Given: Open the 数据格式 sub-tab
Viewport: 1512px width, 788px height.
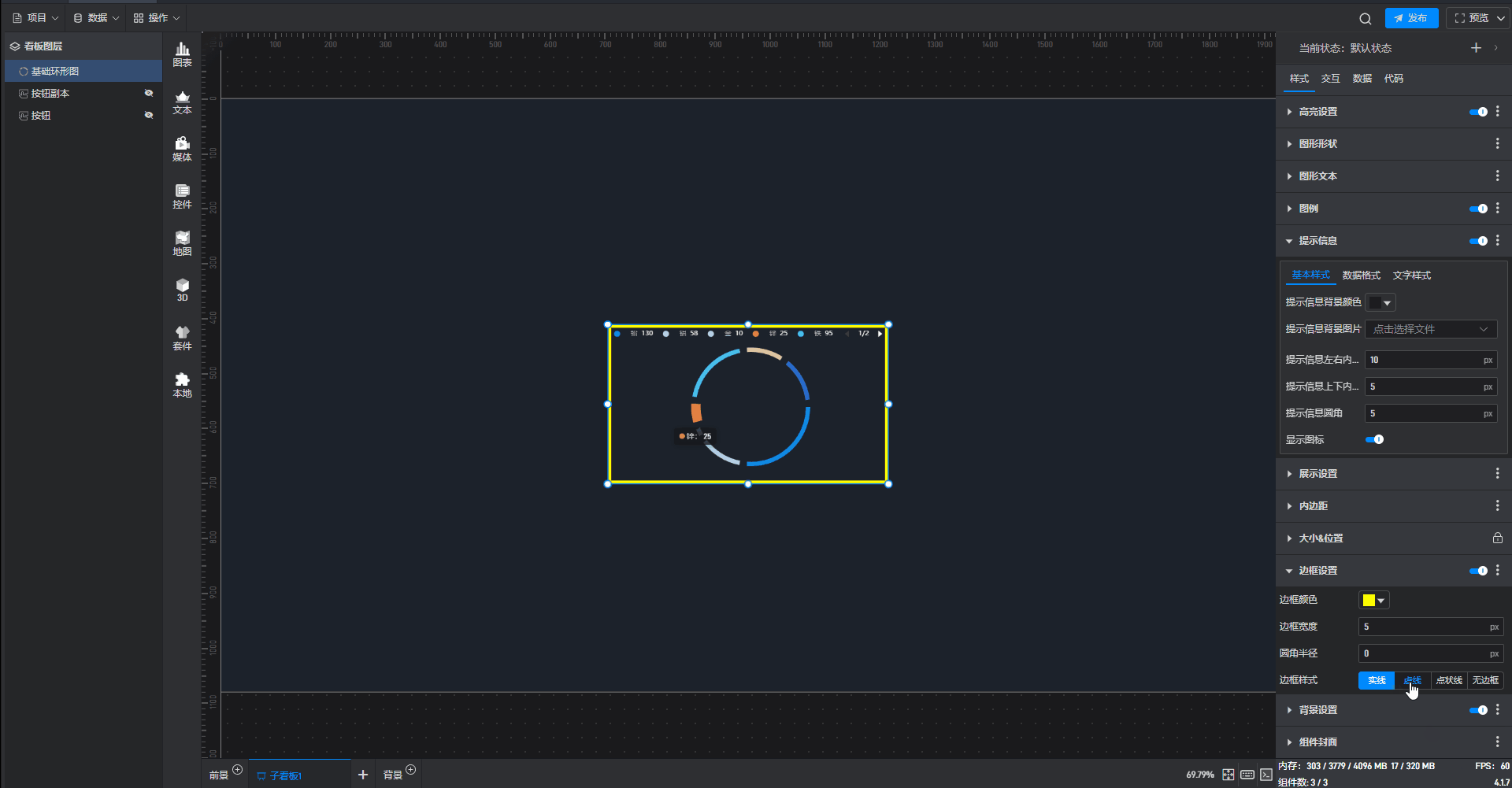Looking at the screenshot, I should point(1361,276).
